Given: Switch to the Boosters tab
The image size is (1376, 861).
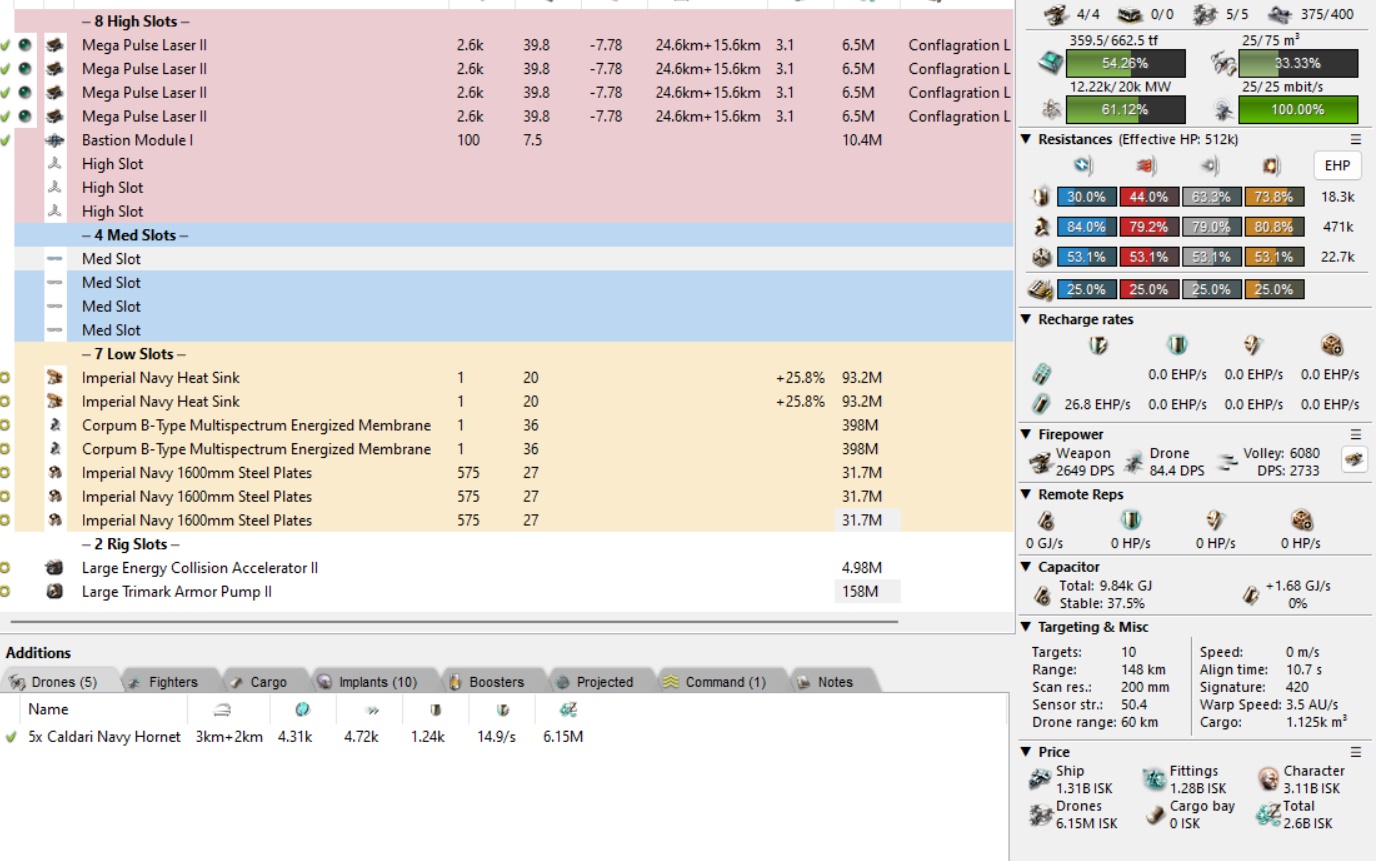Looking at the screenshot, I should pyautogui.click(x=489, y=682).
